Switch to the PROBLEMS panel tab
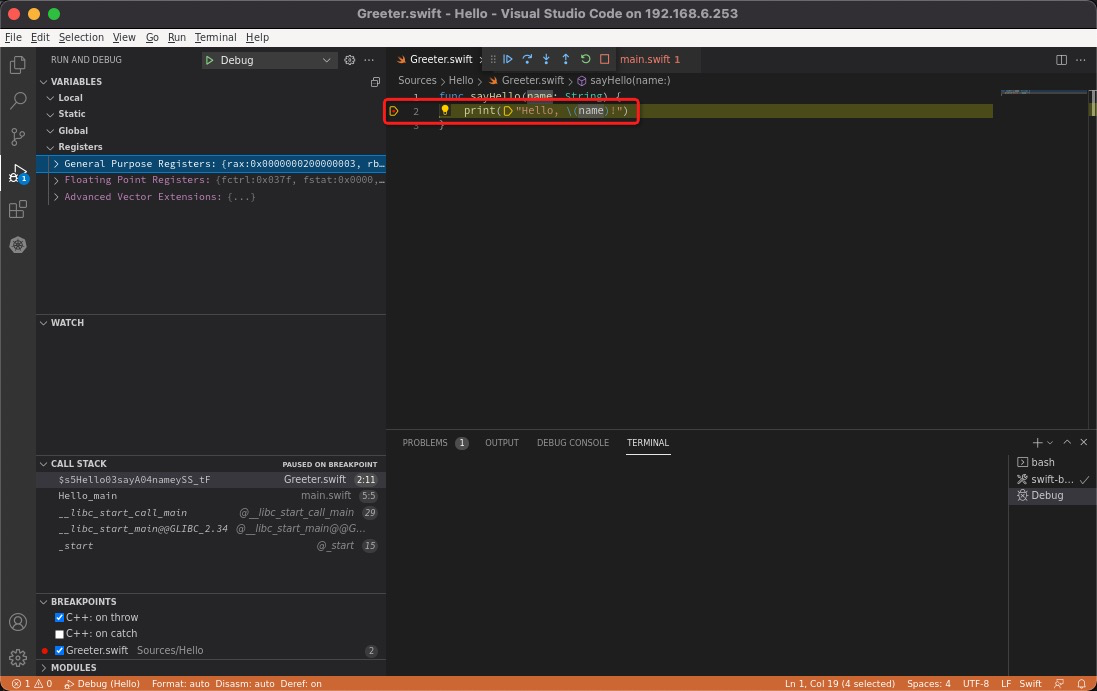This screenshot has width=1097, height=691. click(425, 443)
